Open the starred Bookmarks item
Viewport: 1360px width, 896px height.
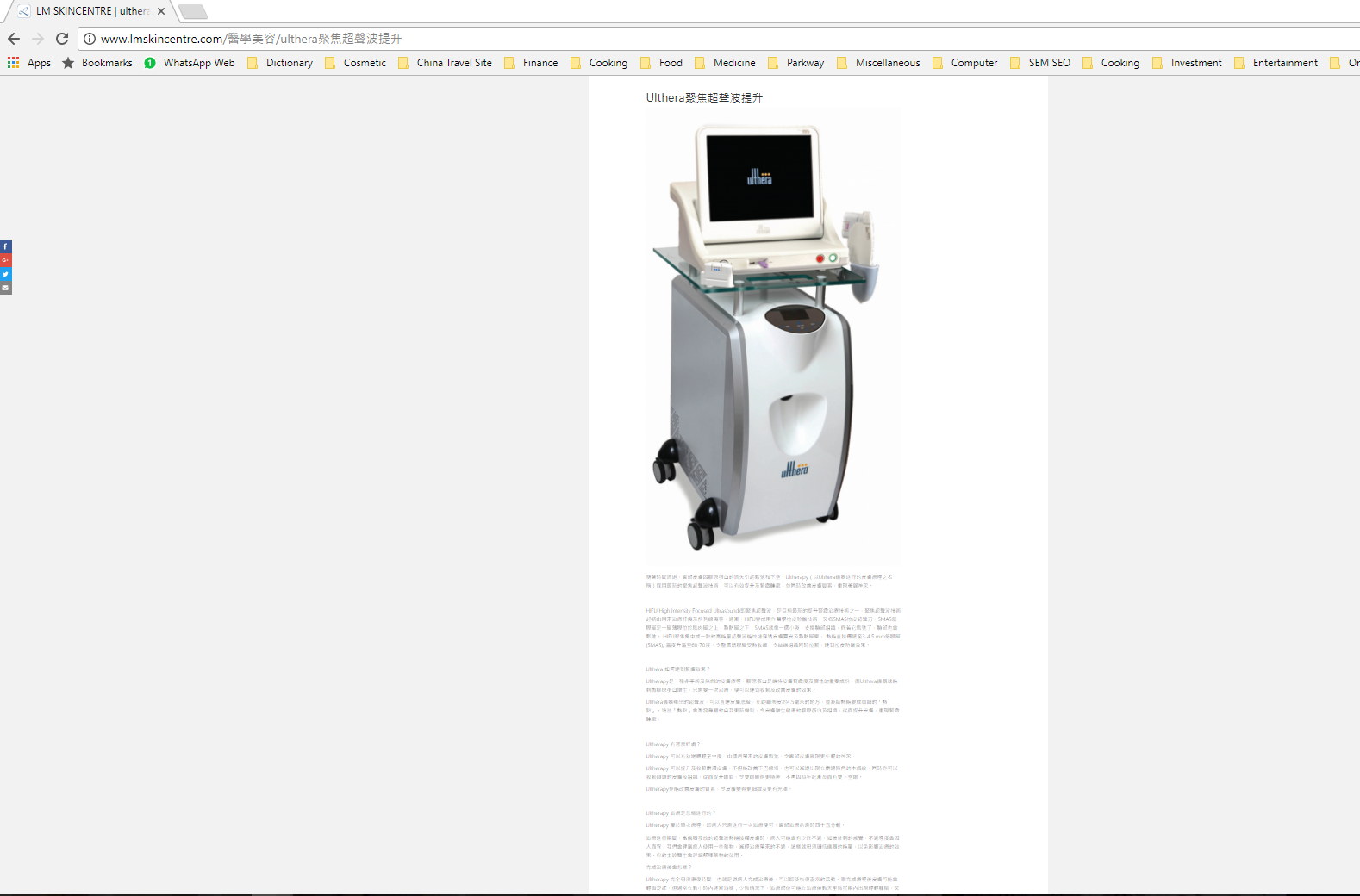(97, 63)
